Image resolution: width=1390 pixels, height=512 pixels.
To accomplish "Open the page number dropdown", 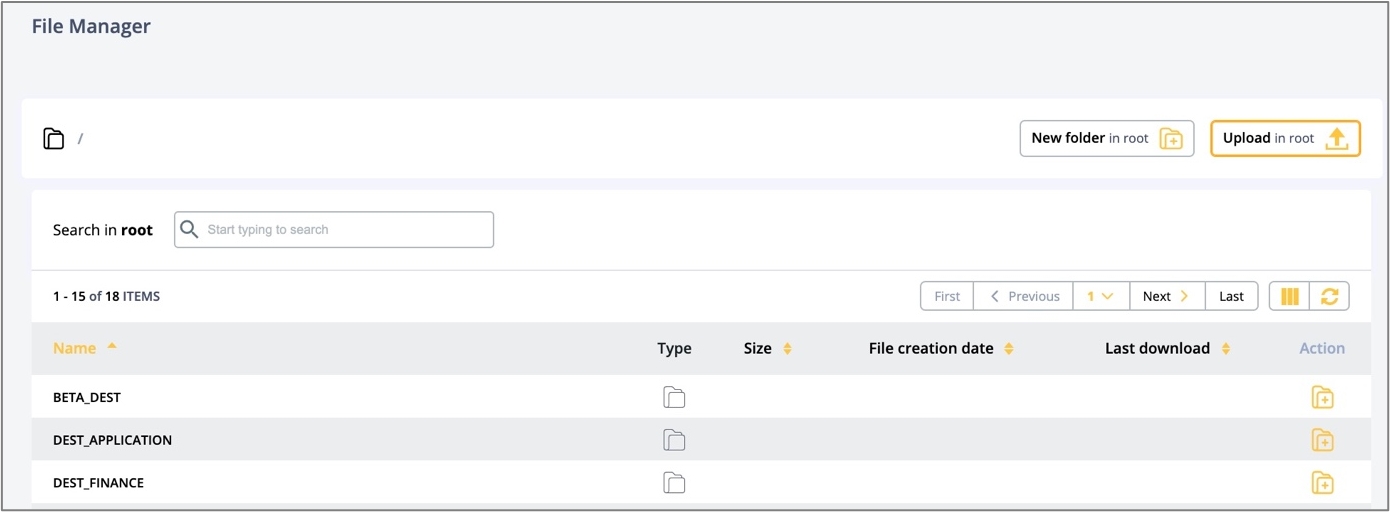I will click(x=1100, y=296).
